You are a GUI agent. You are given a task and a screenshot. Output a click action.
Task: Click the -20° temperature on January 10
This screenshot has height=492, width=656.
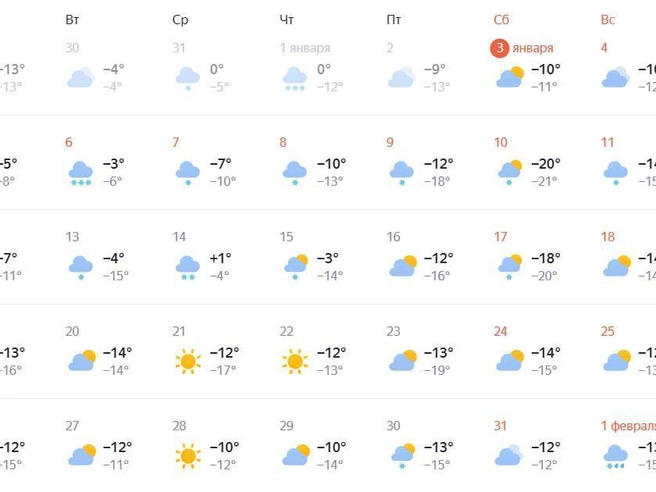(546, 163)
